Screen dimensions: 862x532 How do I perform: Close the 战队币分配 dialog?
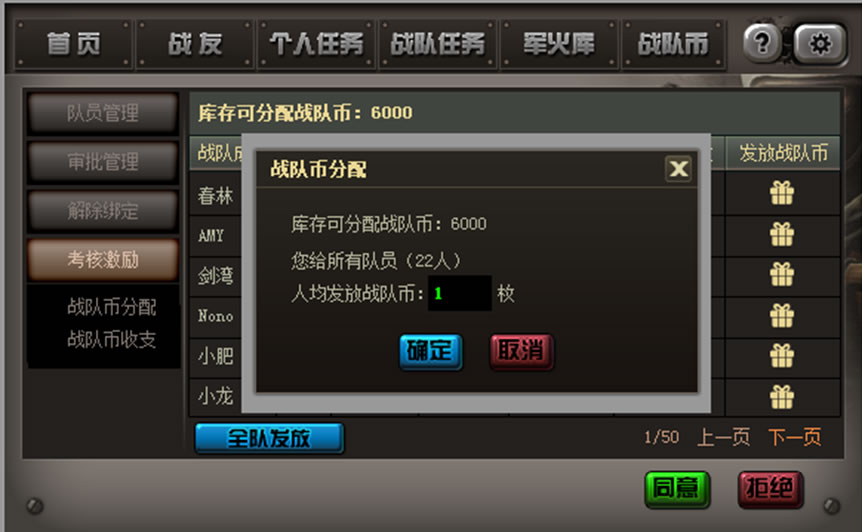pyautogui.click(x=678, y=169)
